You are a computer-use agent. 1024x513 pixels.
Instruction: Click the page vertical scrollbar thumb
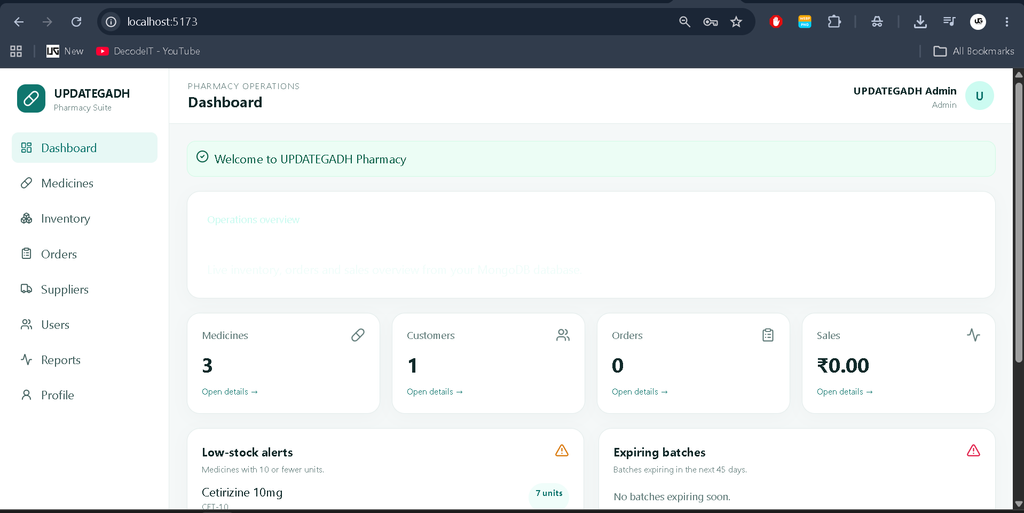[1018, 222]
